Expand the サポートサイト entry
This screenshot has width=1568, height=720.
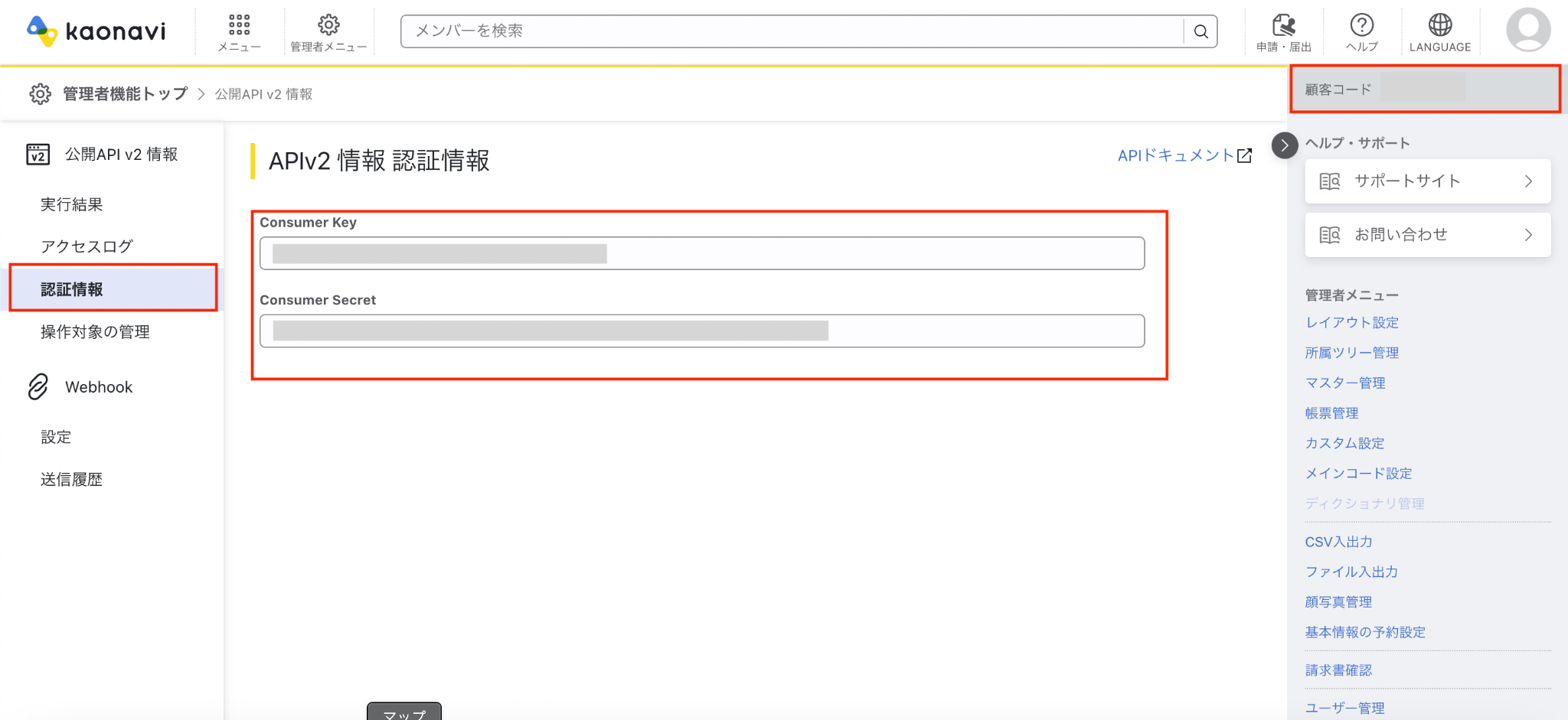1428,181
